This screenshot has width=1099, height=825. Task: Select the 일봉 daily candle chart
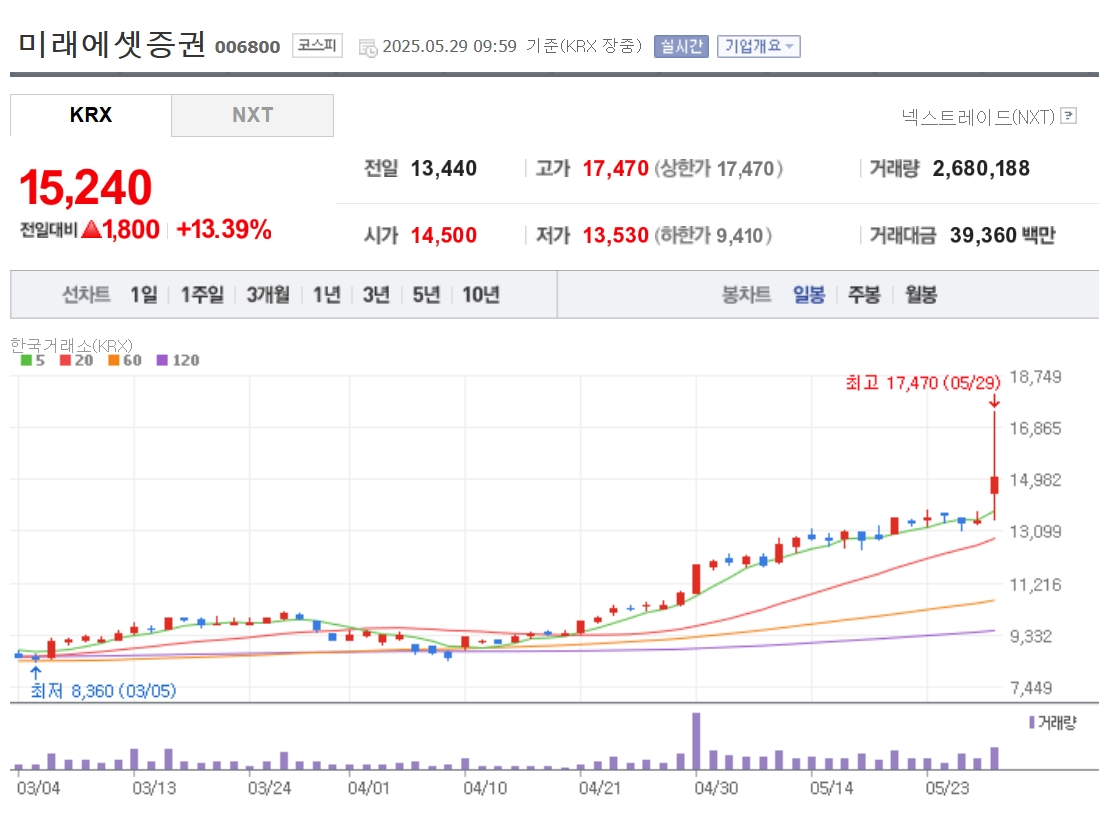click(809, 294)
